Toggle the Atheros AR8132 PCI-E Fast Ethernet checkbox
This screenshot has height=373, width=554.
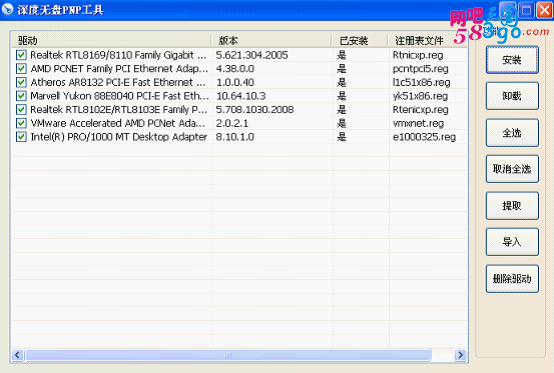21,82
